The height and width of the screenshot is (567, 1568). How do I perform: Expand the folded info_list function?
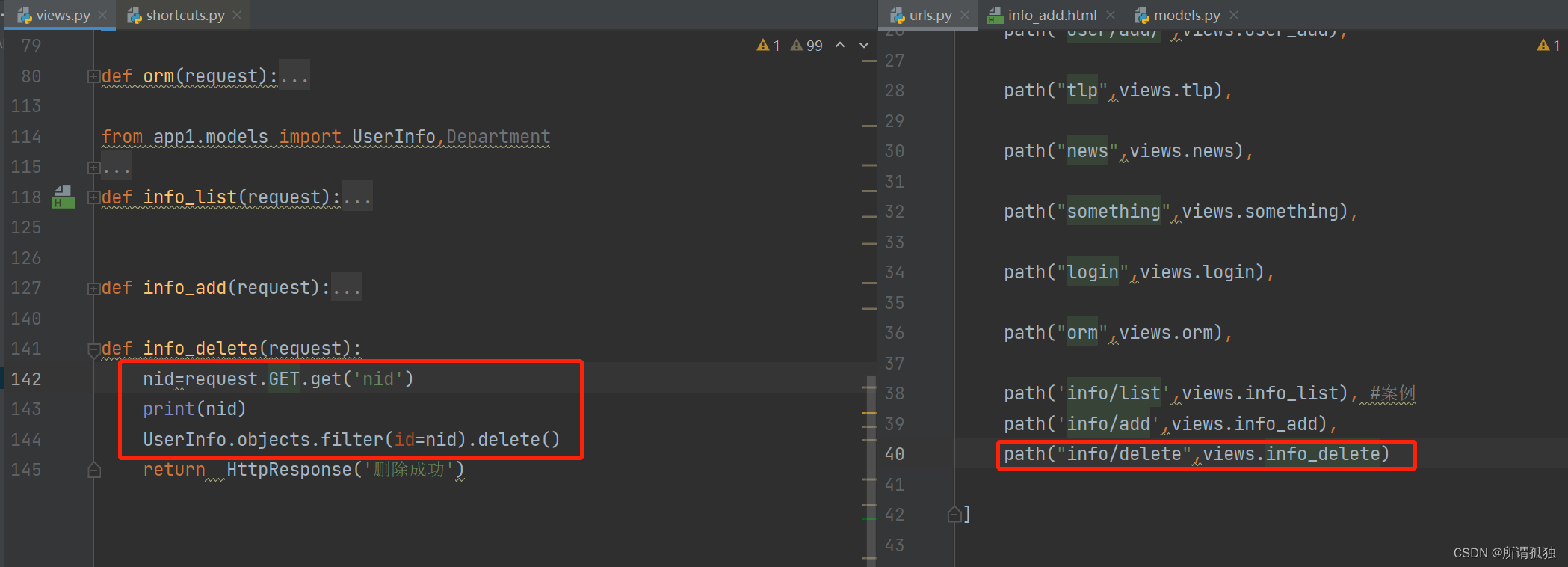93,197
